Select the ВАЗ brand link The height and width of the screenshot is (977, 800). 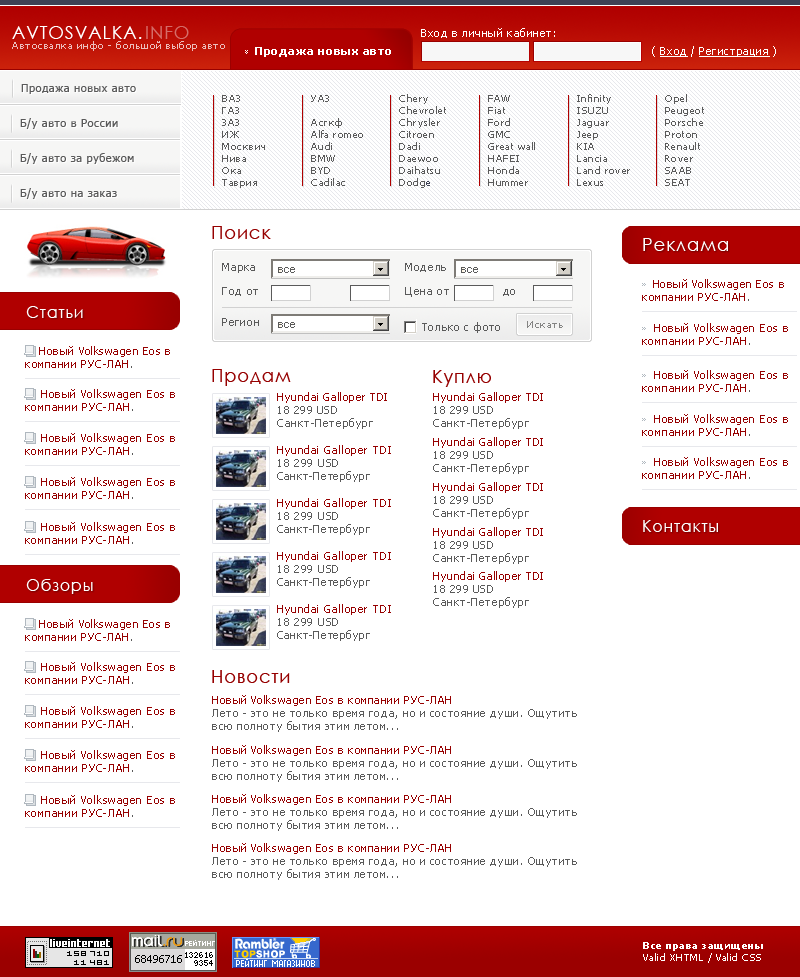click(x=231, y=98)
